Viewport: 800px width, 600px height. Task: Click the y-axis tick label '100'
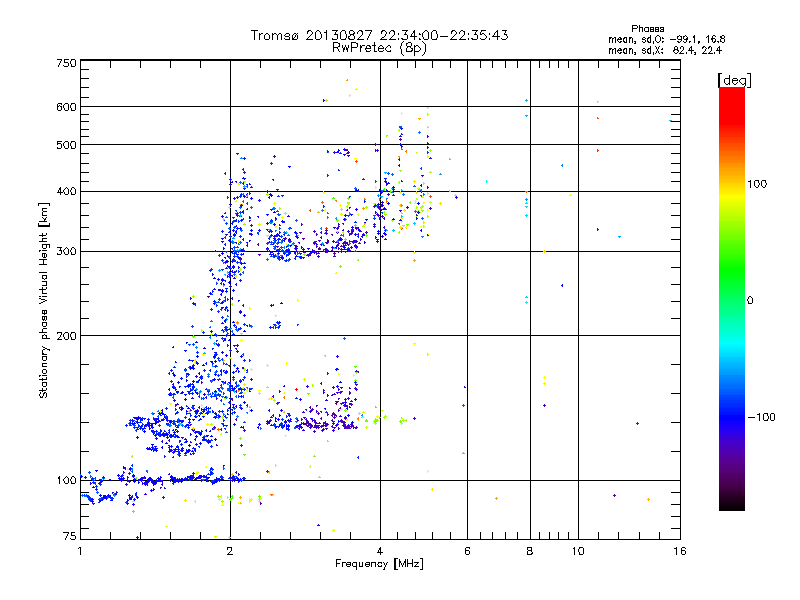pyautogui.click(x=66, y=481)
